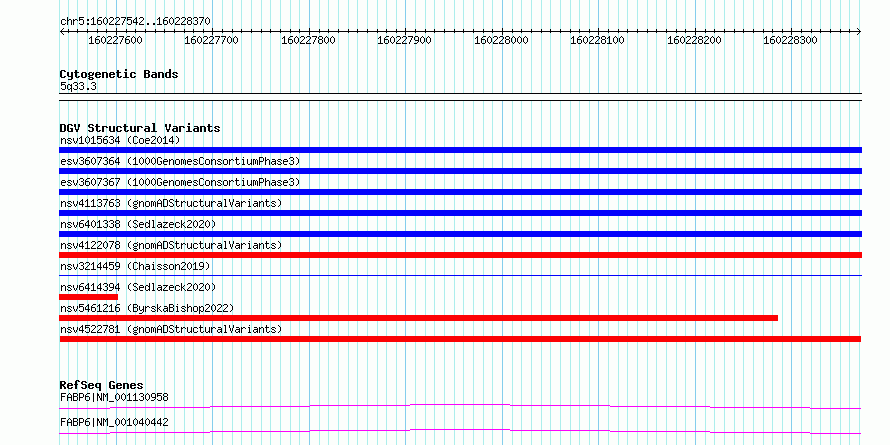The height and width of the screenshot is (445, 890).
Task: Open variant nsv4113763 label
Action: tap(170, 203)
